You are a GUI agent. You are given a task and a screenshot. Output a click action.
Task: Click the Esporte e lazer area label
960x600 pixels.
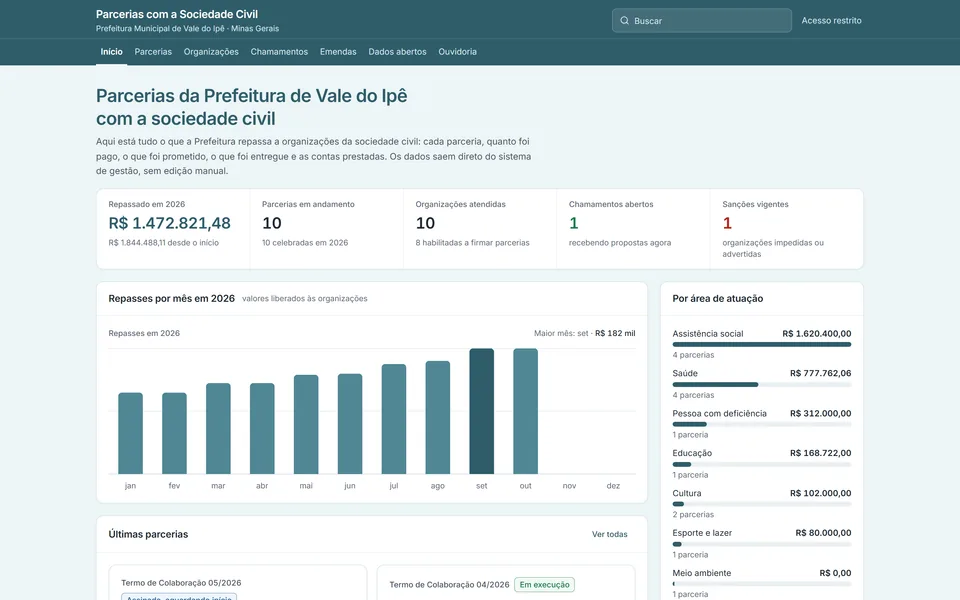[702, 533]
